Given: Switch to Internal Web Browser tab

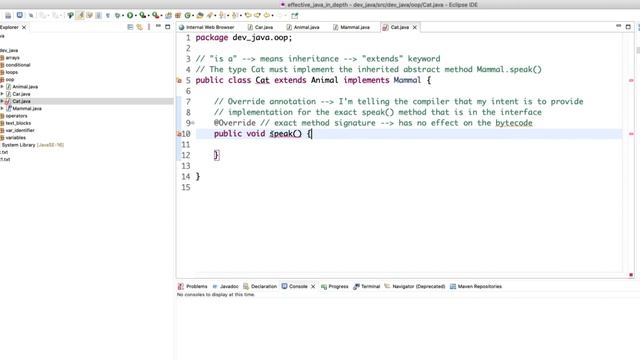Looking at the screenshot, I should 207,27.
